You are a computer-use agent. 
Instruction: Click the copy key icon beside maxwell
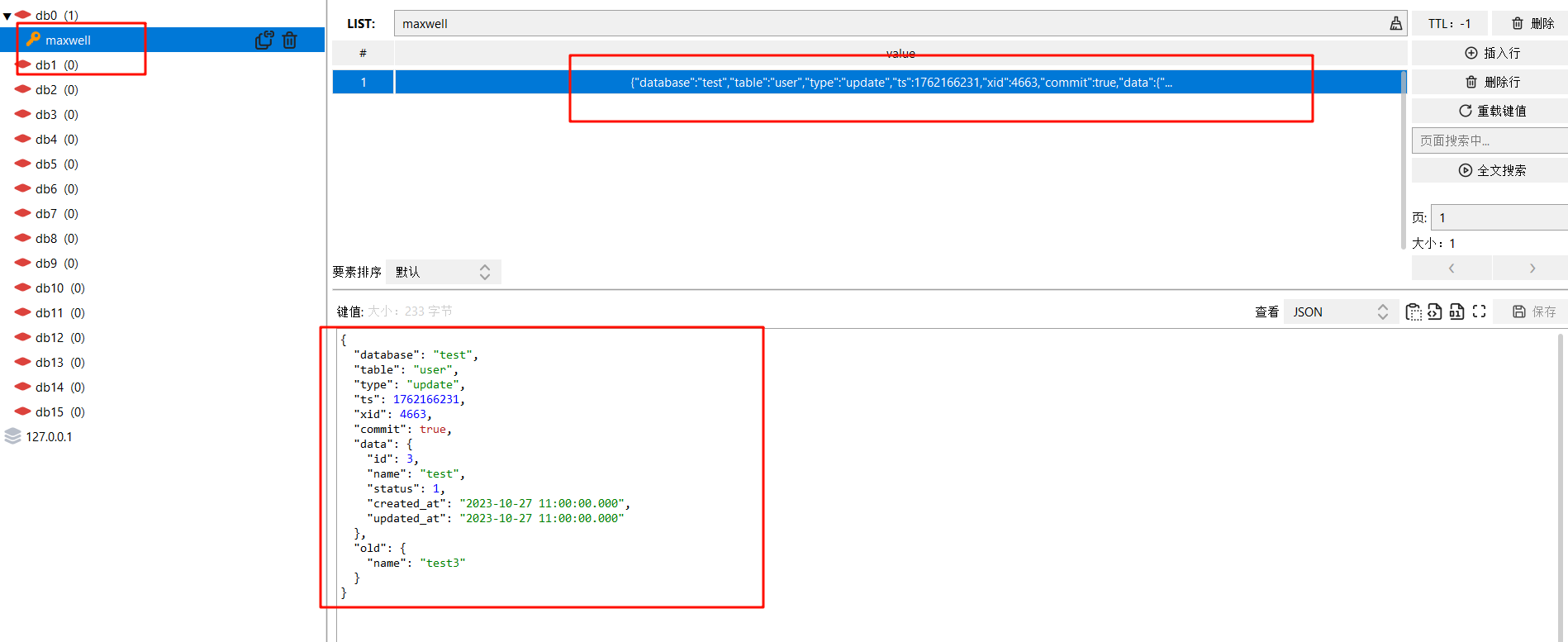(264, 40)
